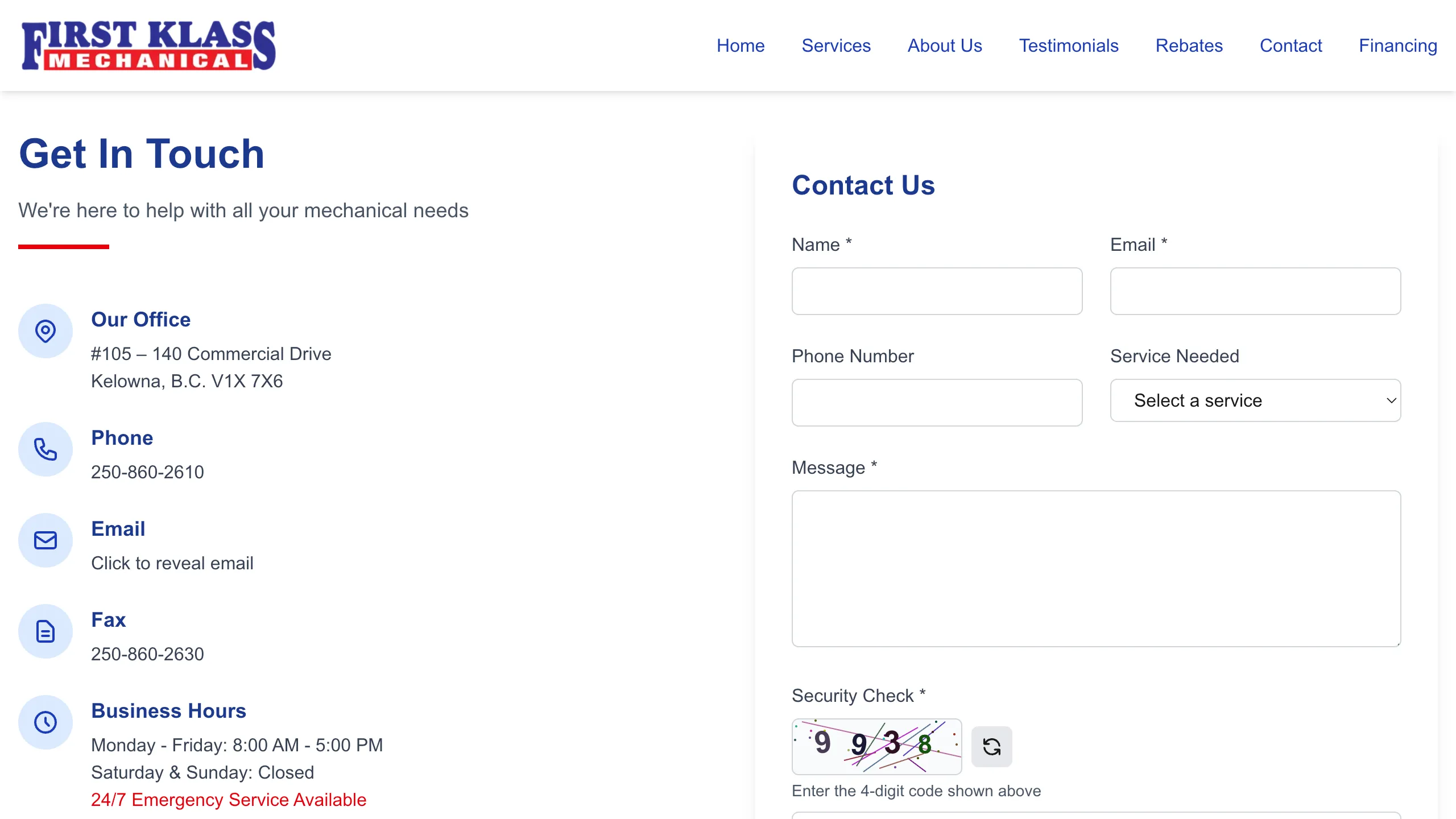This screenshot has width=1456, height=819.
Task: Click the email envelope icon
Action: (x=45, y=540)
